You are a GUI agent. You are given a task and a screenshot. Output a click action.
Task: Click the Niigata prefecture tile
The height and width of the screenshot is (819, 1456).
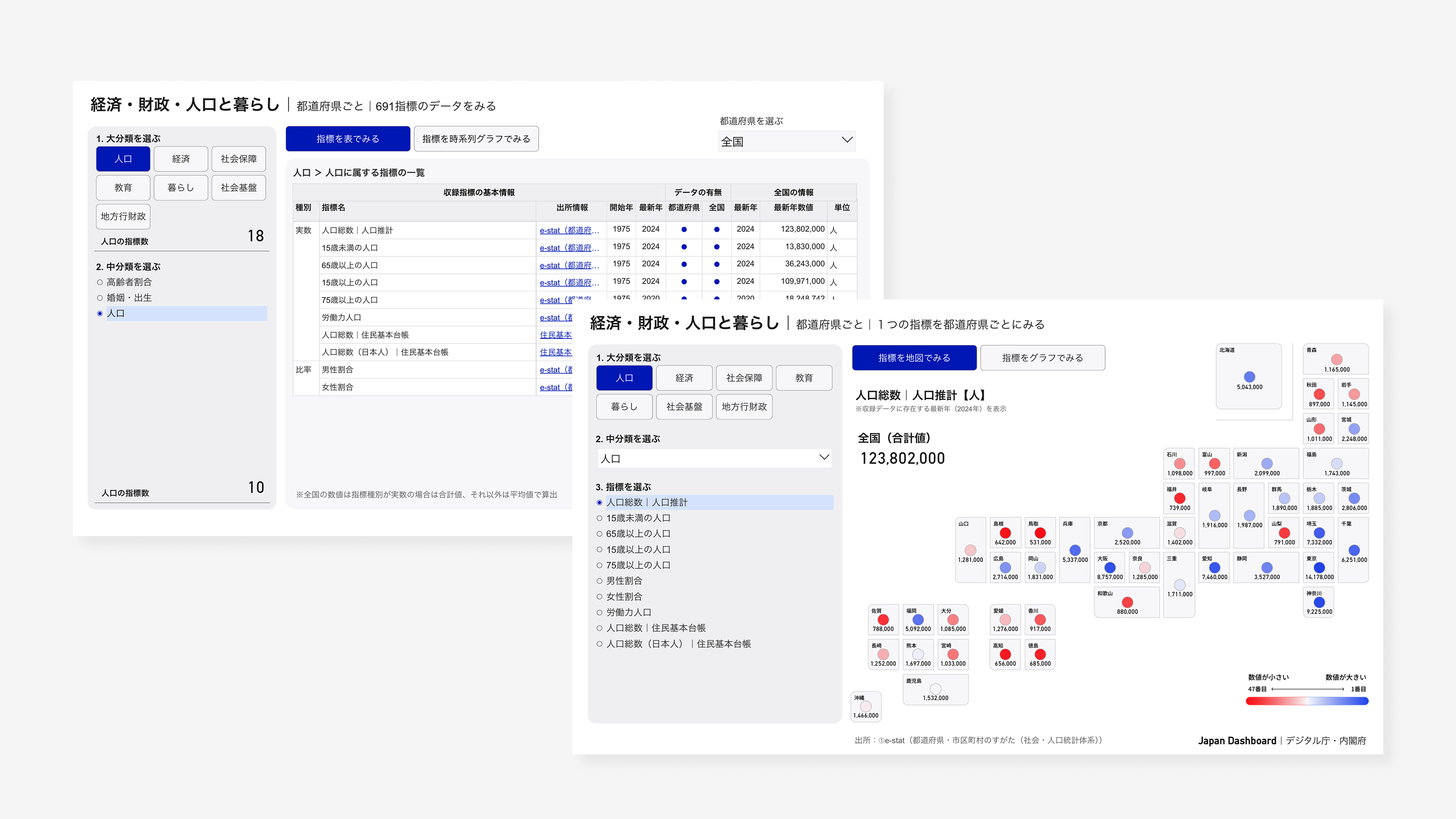(x=1266, y=464)
